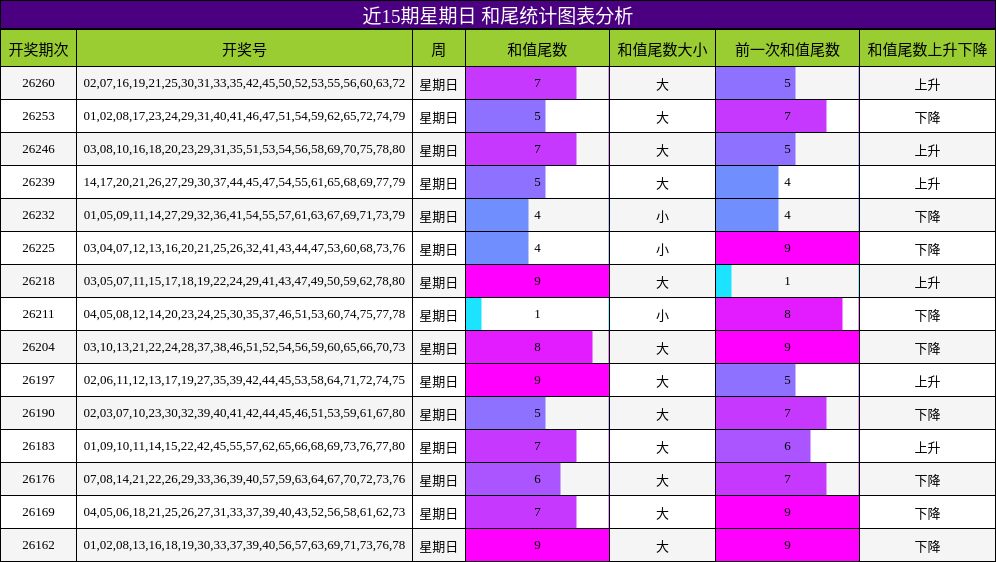The image size is (996, 562).
Task: Click the 星期日 cell in row 26190
Action: (439, 415)
